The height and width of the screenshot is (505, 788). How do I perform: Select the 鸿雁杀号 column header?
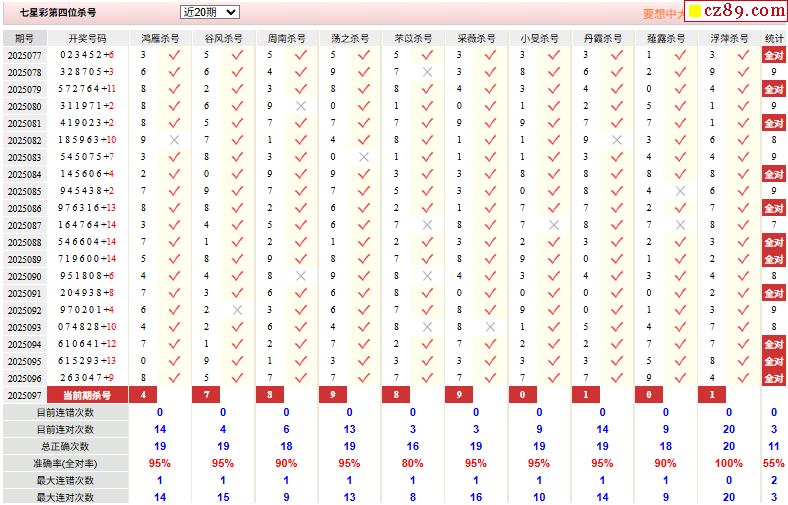[x=160, y=38]
